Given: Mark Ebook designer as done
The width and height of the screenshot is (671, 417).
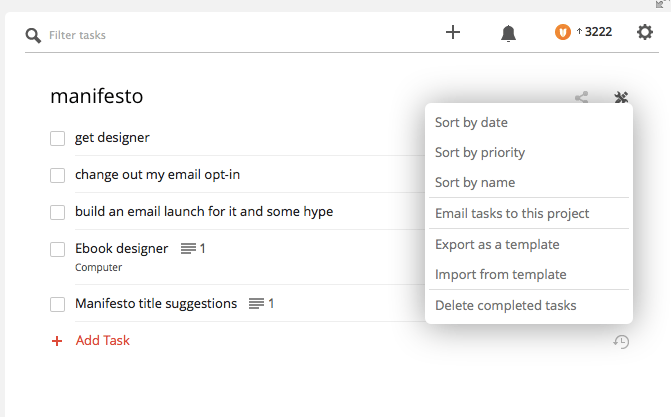Looking at the screenshot, I should [x=58, y=249].
